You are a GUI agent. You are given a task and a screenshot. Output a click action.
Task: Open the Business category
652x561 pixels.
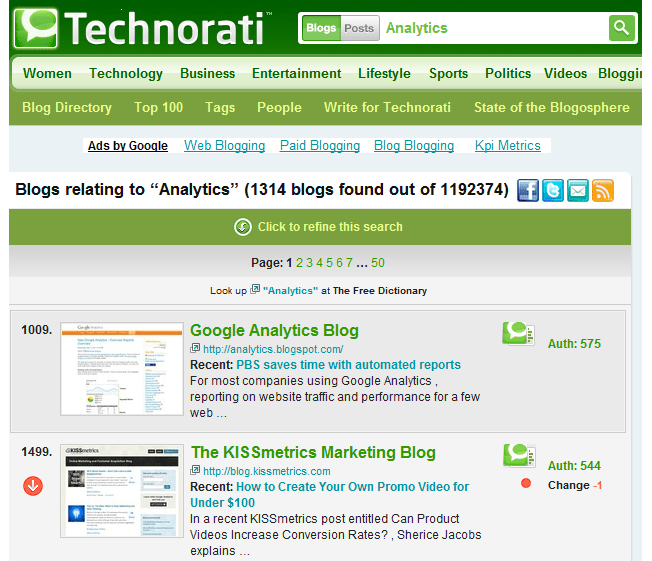[207, 74]
